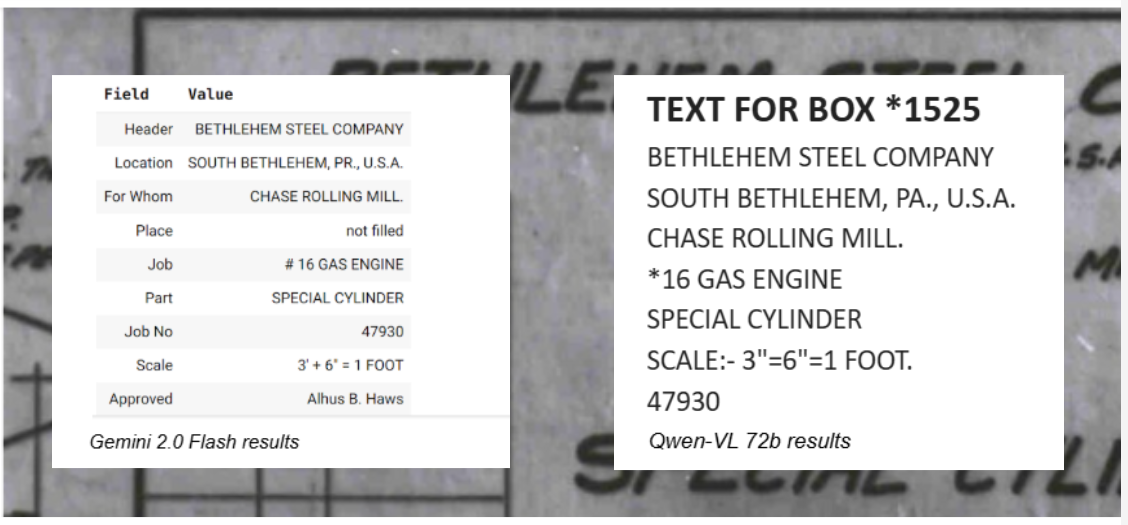Select the BETHLEHEM STEEL COMPANY table value
Viewport: 1128px width, 525px height.
click(x=299, y=129)
